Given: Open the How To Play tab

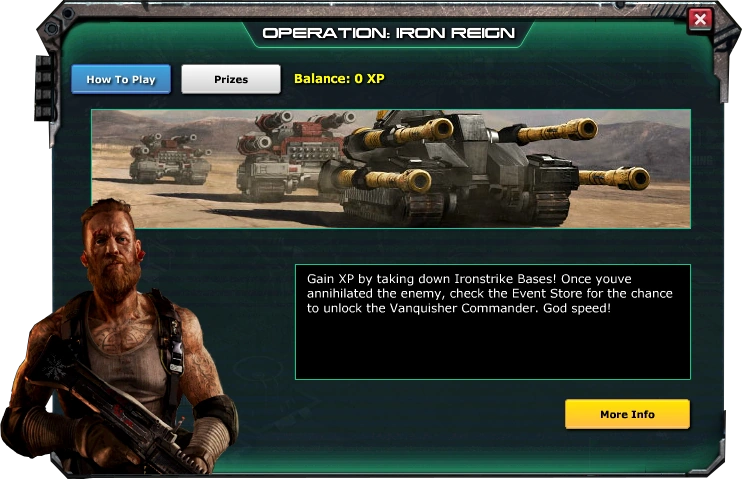Looking at the screenshot, I should 121,79.
